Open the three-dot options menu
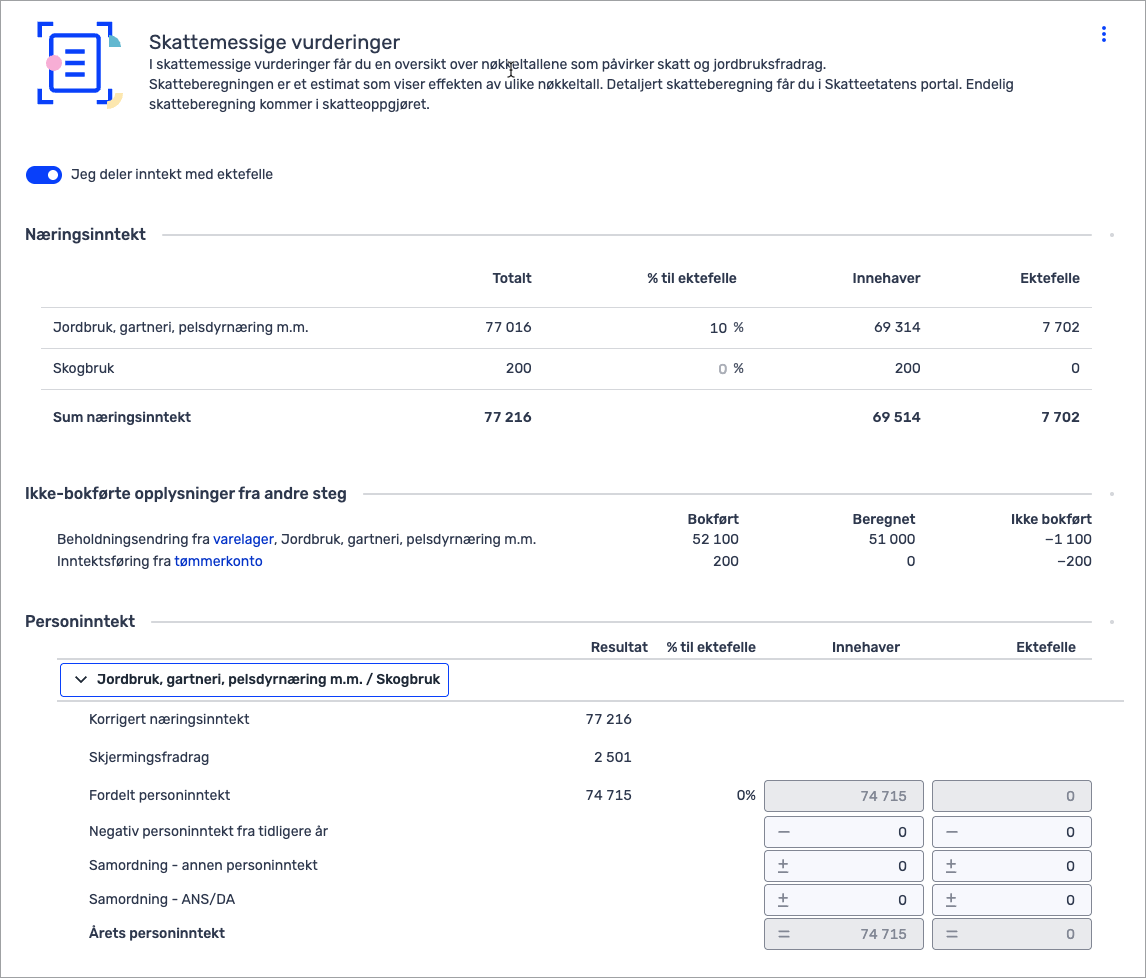 pos(1103,35)
